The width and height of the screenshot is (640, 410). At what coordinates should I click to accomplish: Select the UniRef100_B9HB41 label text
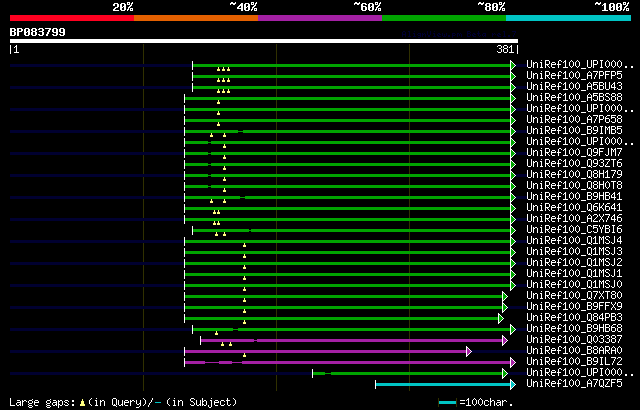point(574,197)
